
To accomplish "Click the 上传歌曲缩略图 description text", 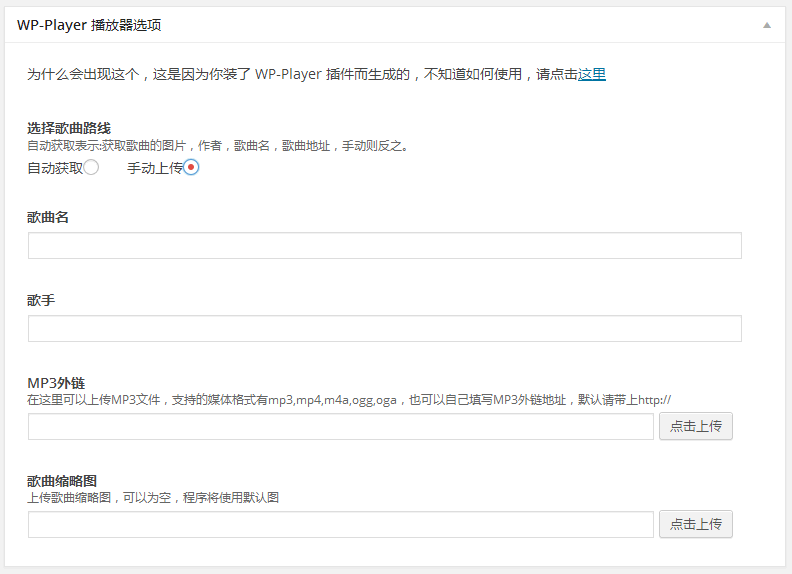I will click(153, 498).
